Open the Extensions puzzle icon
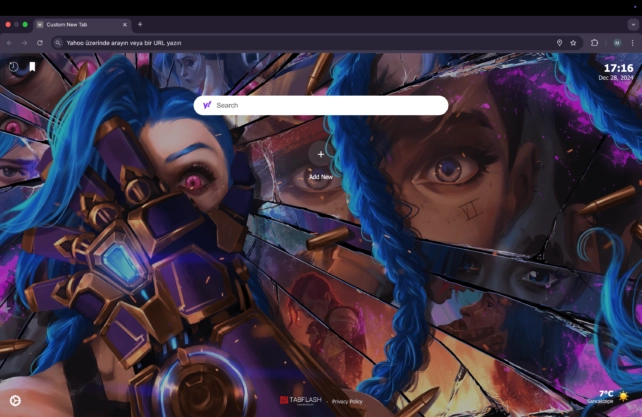 tap(595, 43)
